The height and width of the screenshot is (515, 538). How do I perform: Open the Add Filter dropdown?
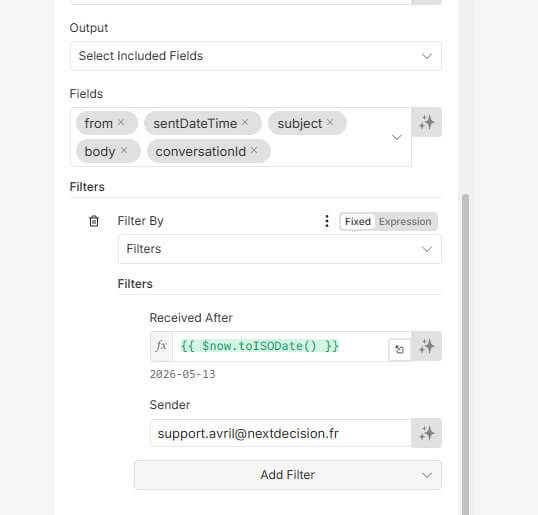(288, 475)
